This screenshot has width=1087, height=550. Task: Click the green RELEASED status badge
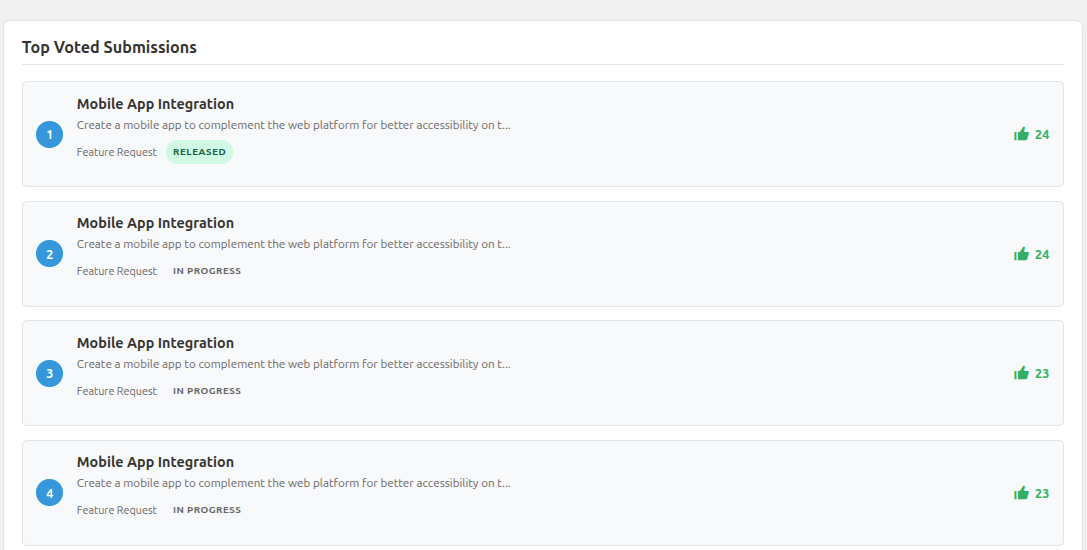tap(199, 152)
